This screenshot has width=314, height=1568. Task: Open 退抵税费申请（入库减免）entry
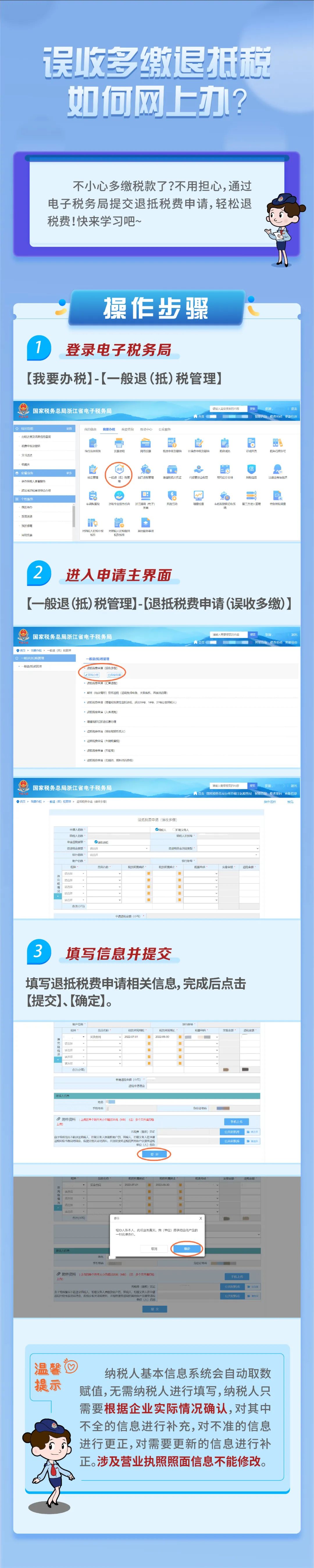point(102,712)
